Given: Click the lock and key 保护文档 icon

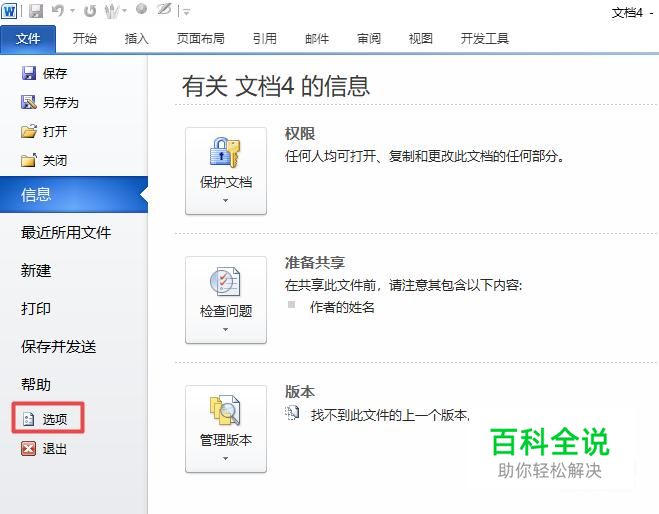Looking at the screenshot, I should (x=225, y=152).
